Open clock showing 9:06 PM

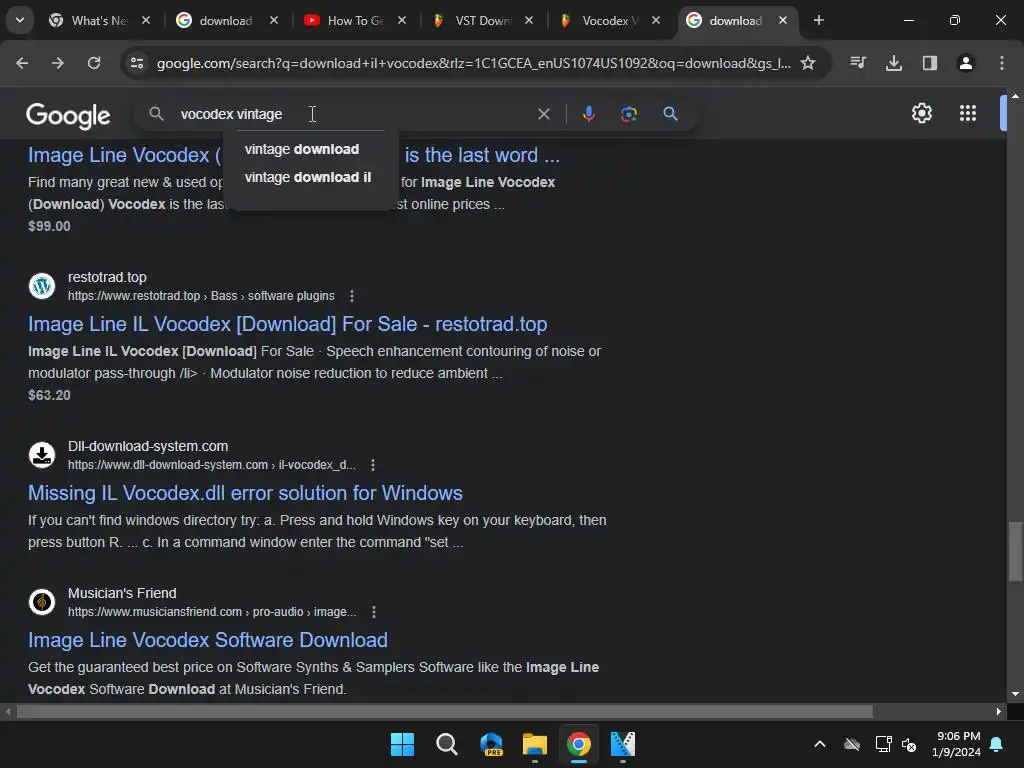(x=957, y=744)
